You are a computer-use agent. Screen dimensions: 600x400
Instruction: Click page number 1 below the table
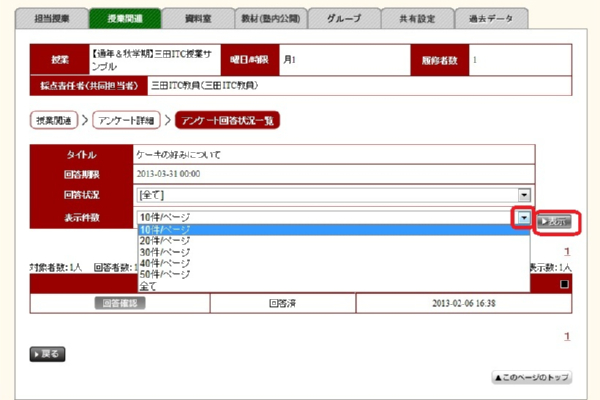[565, 337]
